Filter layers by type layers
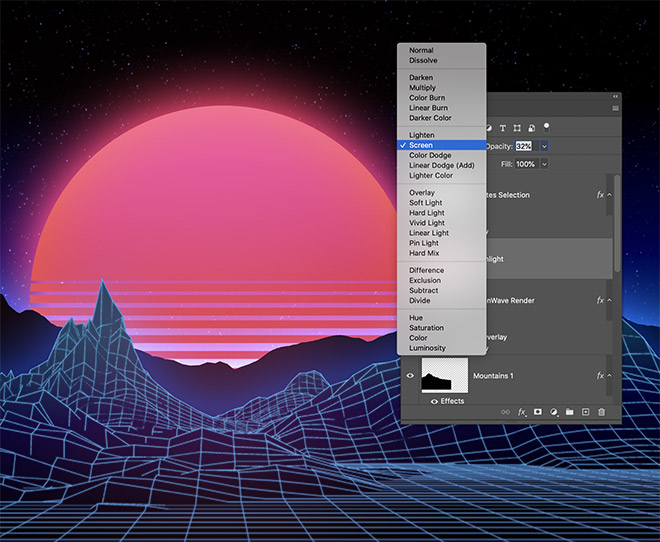 [503, 127]
